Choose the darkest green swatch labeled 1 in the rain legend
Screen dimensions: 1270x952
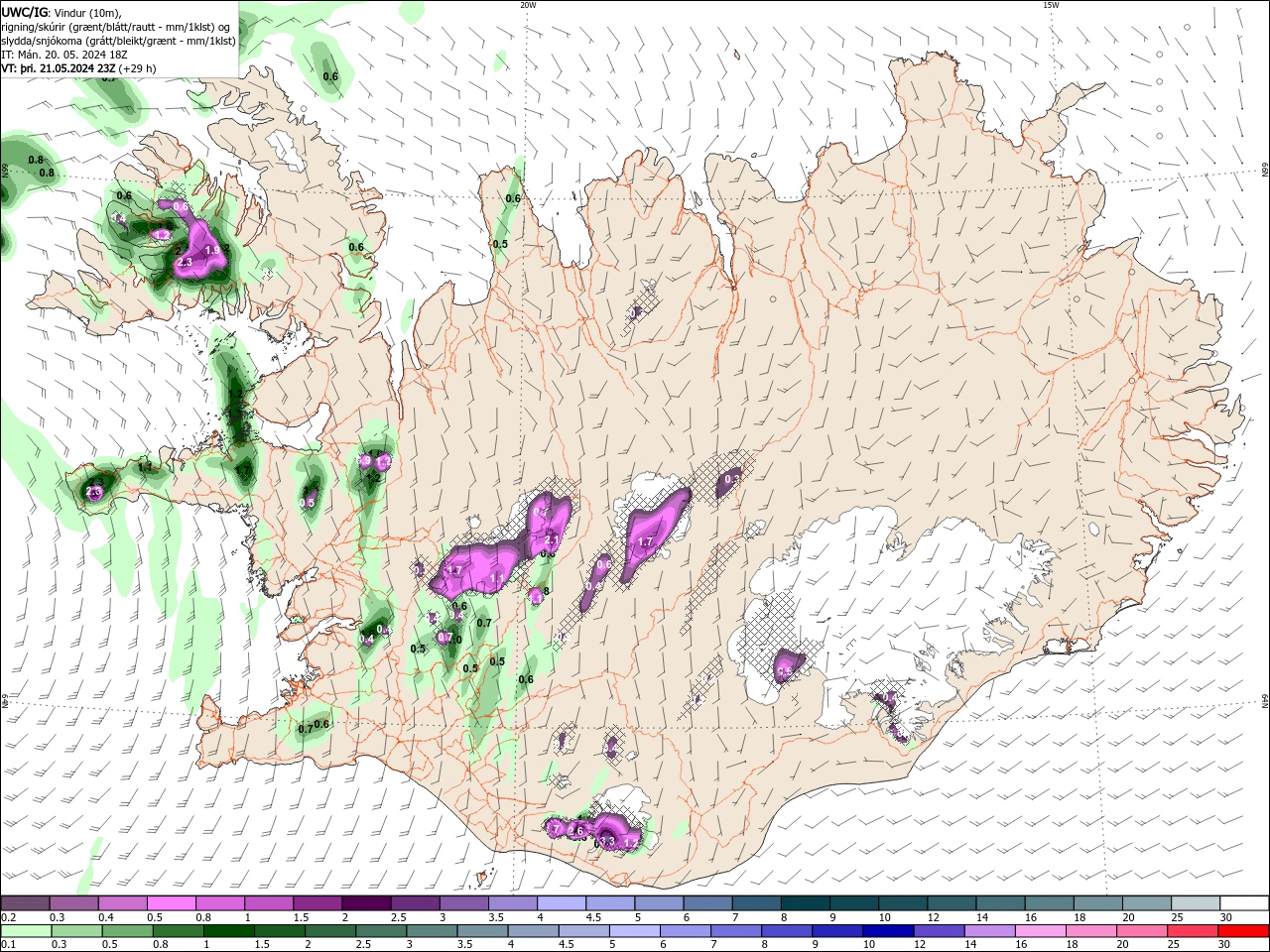point(229,931)
